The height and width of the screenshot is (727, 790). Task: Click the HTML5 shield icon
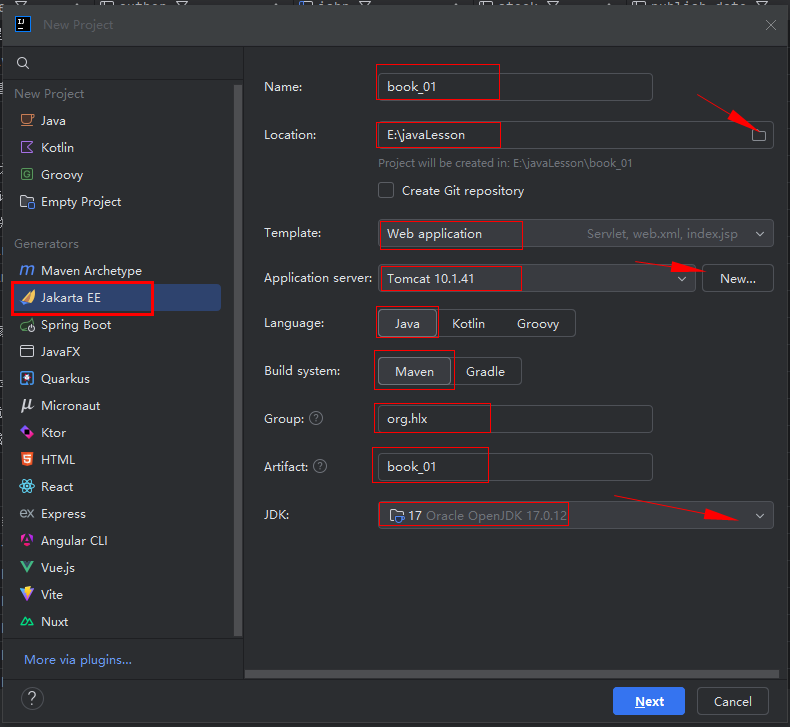[x=27, y=459]
